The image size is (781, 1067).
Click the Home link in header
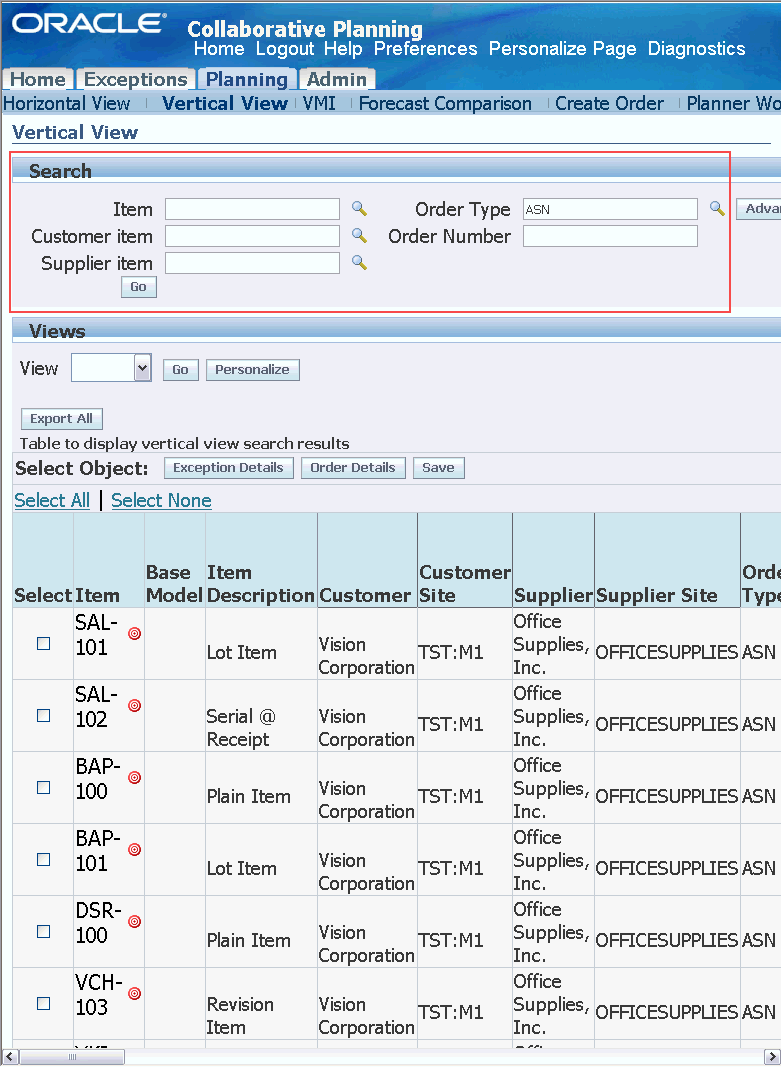point(219,49)
